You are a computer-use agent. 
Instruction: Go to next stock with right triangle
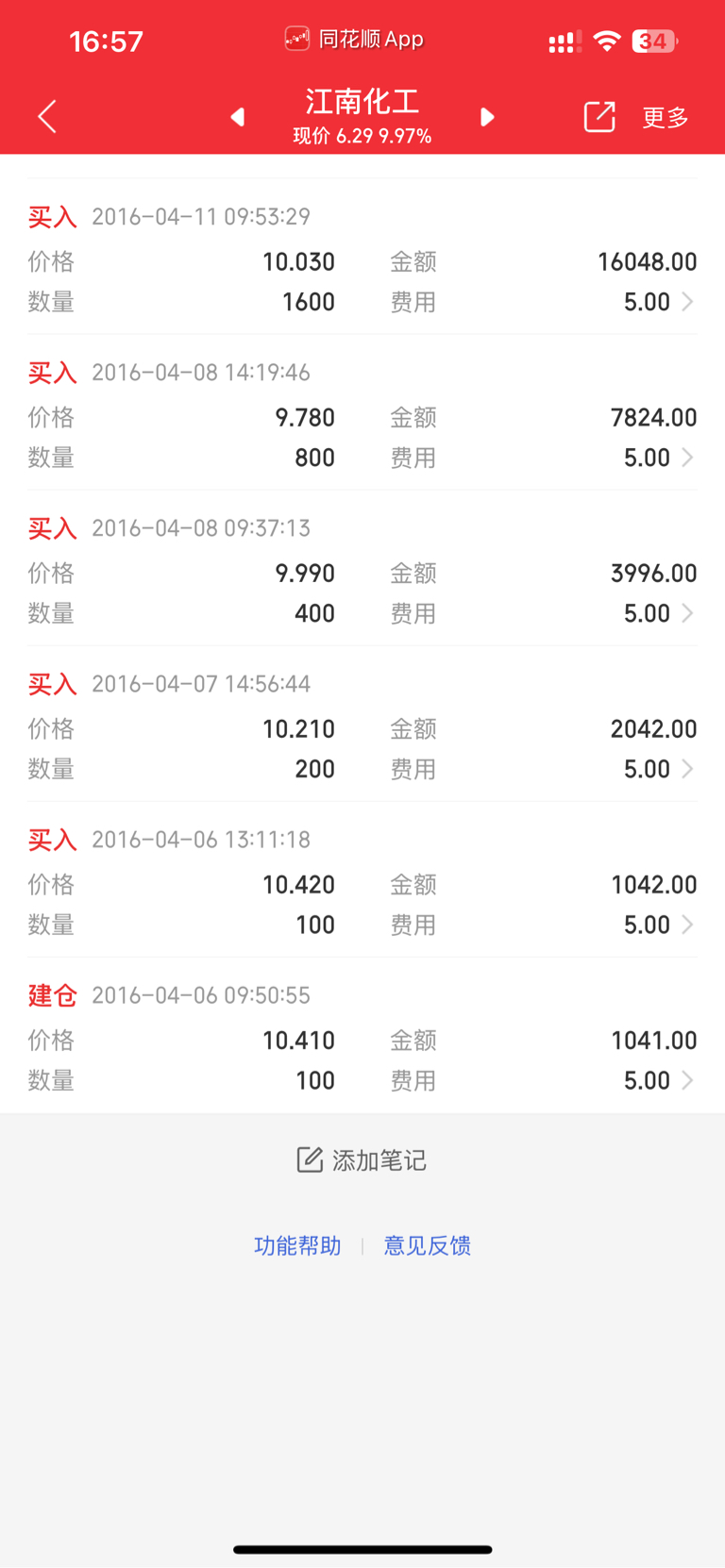[487, 117]
